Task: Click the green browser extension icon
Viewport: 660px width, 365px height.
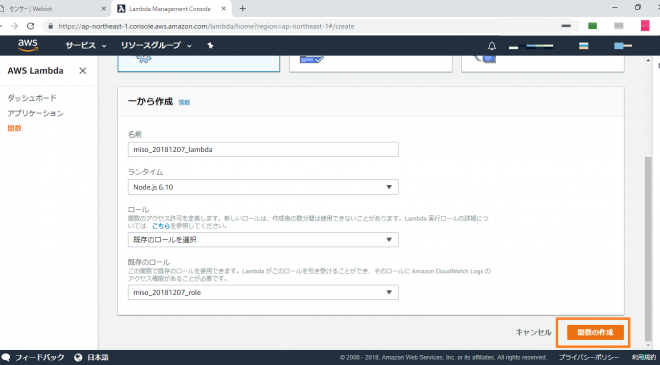Action: click(592, 26)
